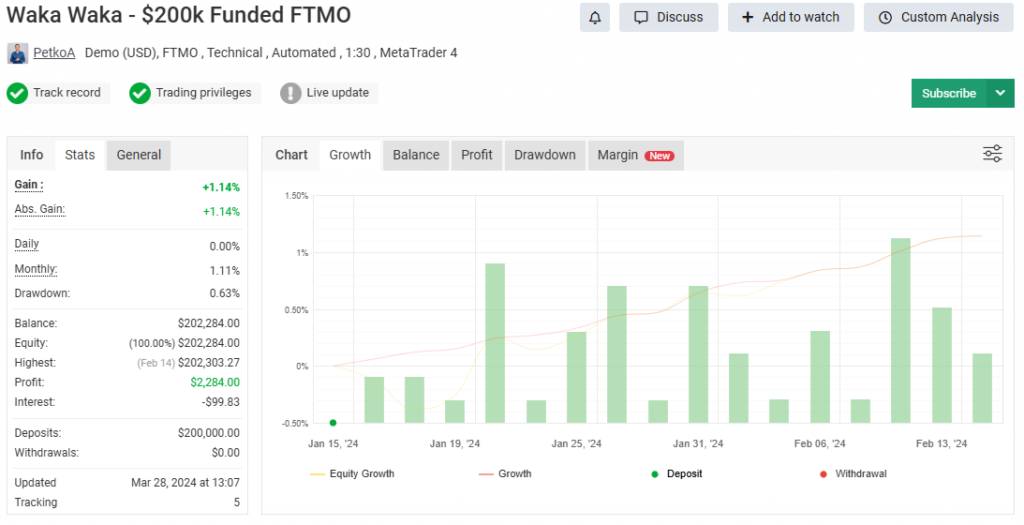Click the PetkoA avatar thumbnail

[x=17, y=52]
